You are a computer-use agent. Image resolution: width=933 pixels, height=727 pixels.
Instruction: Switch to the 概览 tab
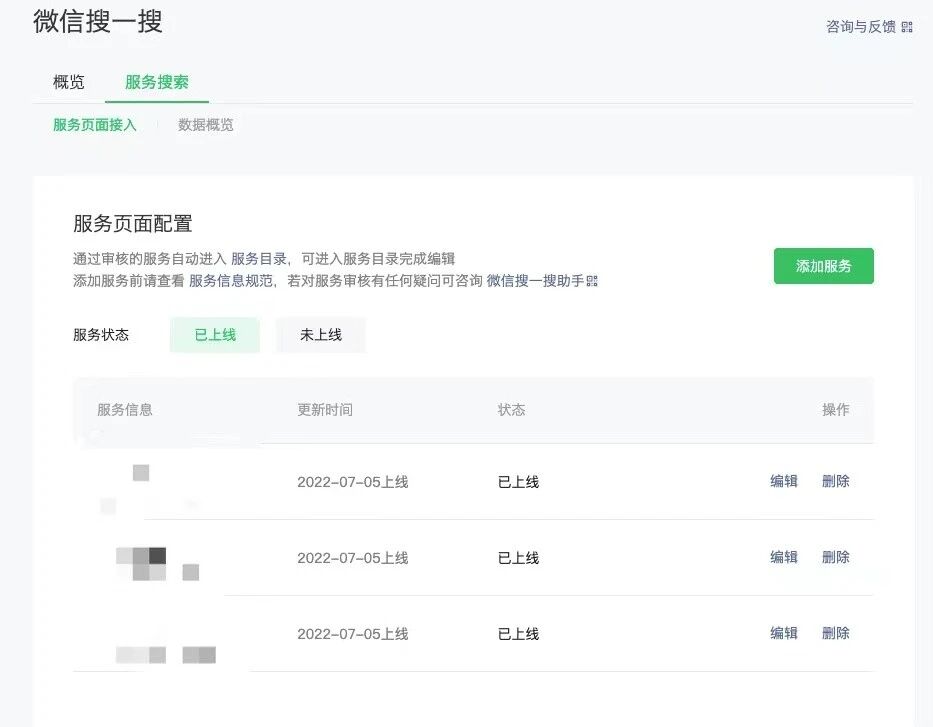[x=68, y=82]
